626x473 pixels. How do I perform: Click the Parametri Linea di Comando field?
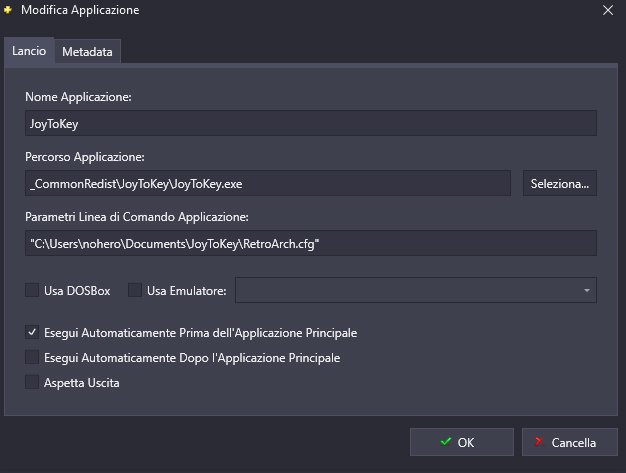pyautogui.click(x=311, y=243)
